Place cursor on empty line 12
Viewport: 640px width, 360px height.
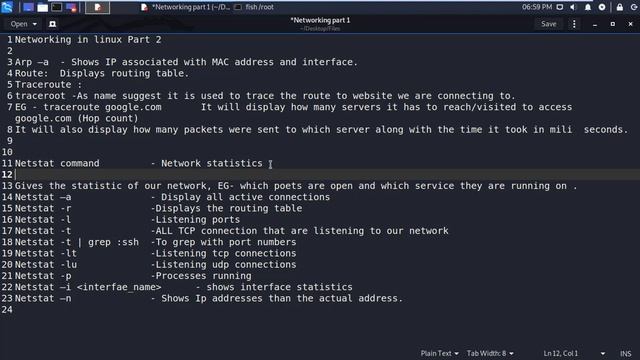(x=327, y=175)
